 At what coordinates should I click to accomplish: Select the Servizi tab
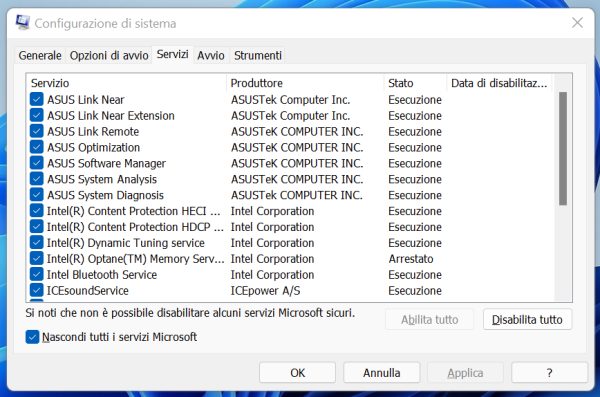pyautogui.click(x=173, y=54)
